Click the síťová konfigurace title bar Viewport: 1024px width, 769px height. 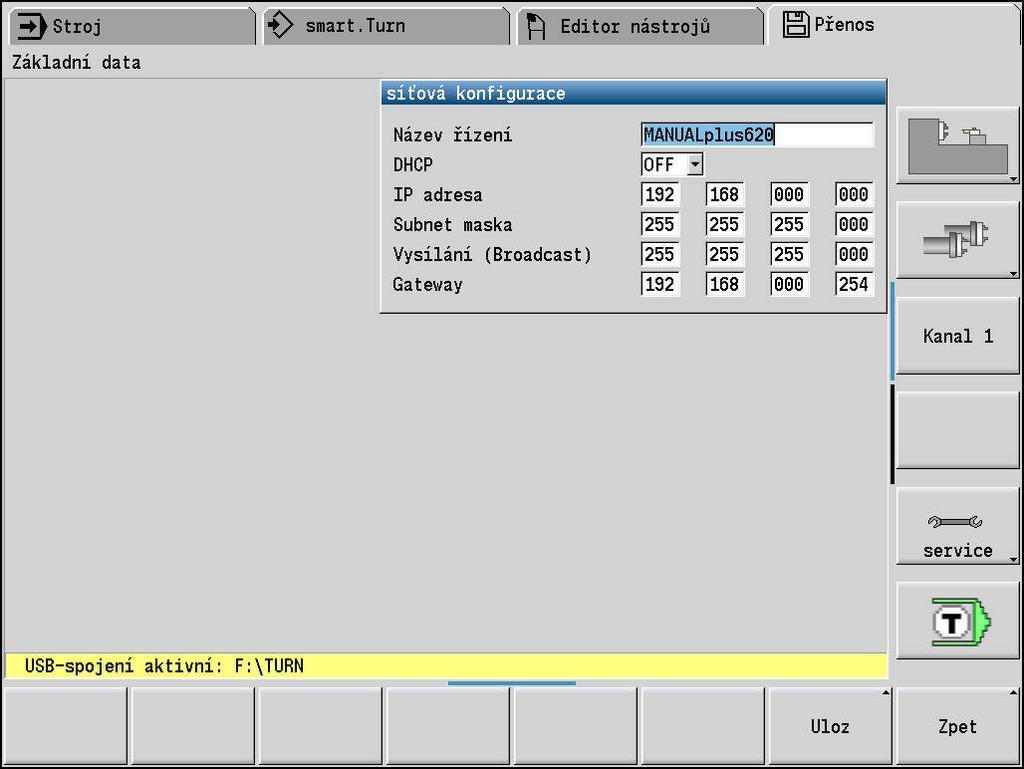tap(633, 93)
